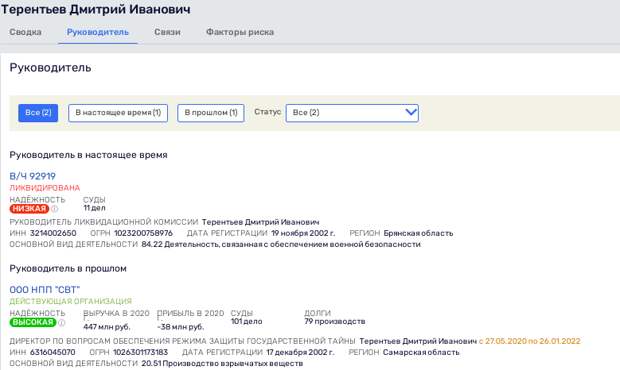Image resolution: width=620 pixels, height=370 pixels.
Task: Click INN value 3214002650
Action: click(53, 233)
